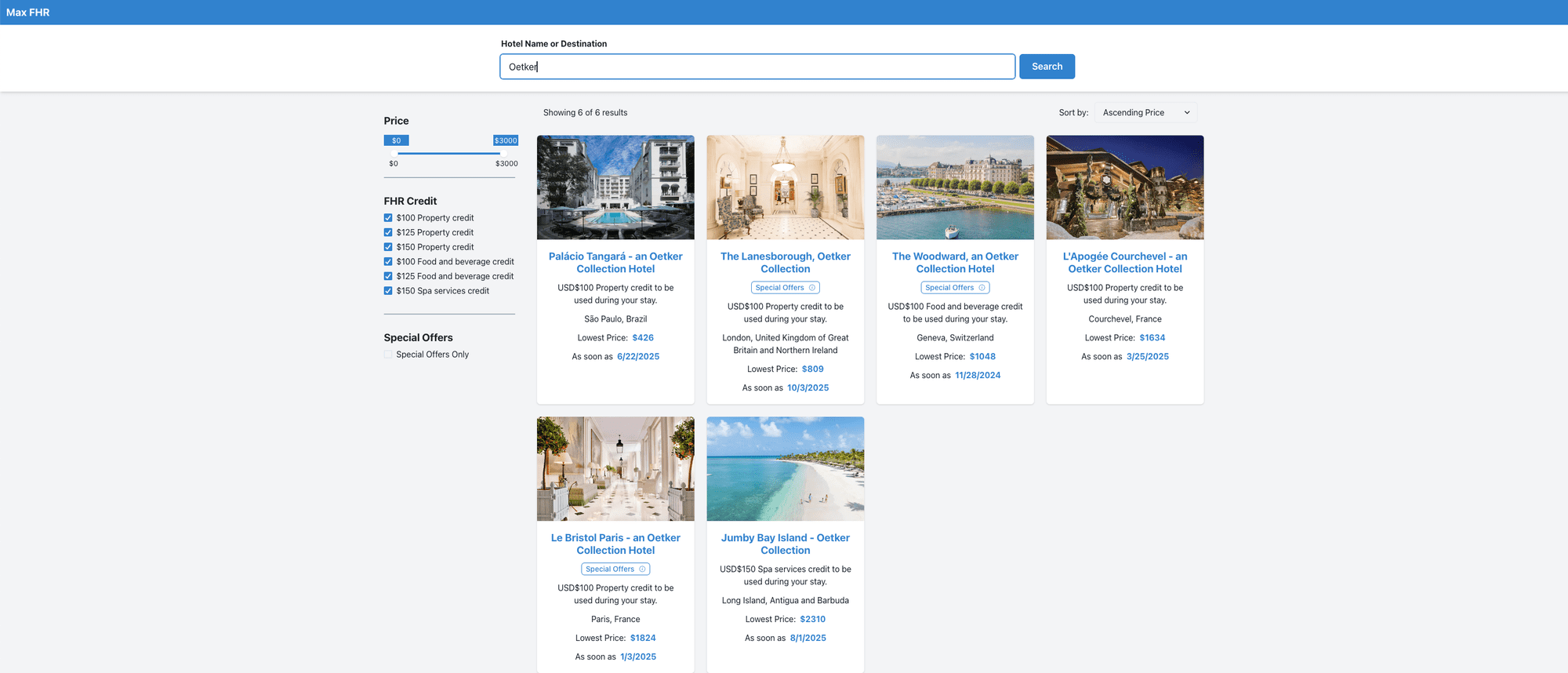Open L'Apogée Courchevel hotel title link
Image resolution: width=1568 pixels, height=673 pixels.
click(x=1125, y=263)
